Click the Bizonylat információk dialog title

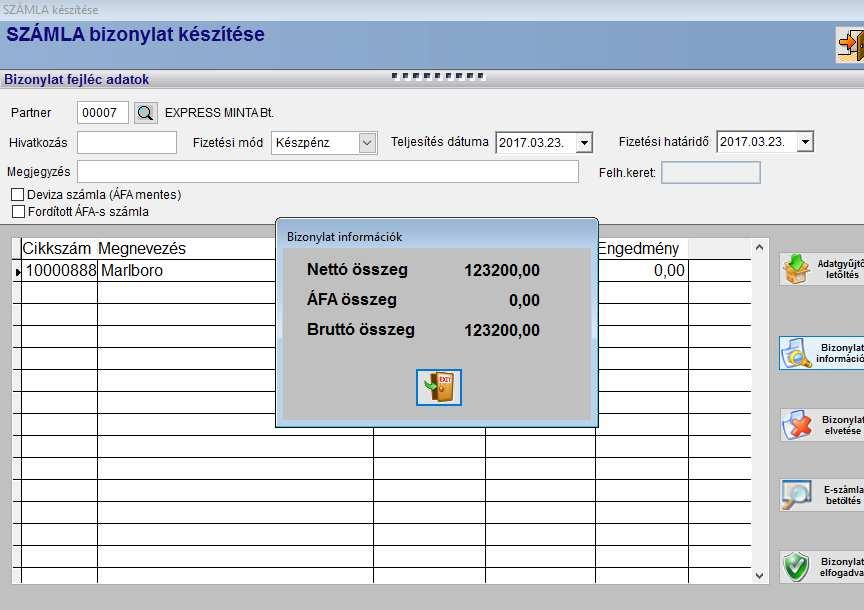coord(344,237)
